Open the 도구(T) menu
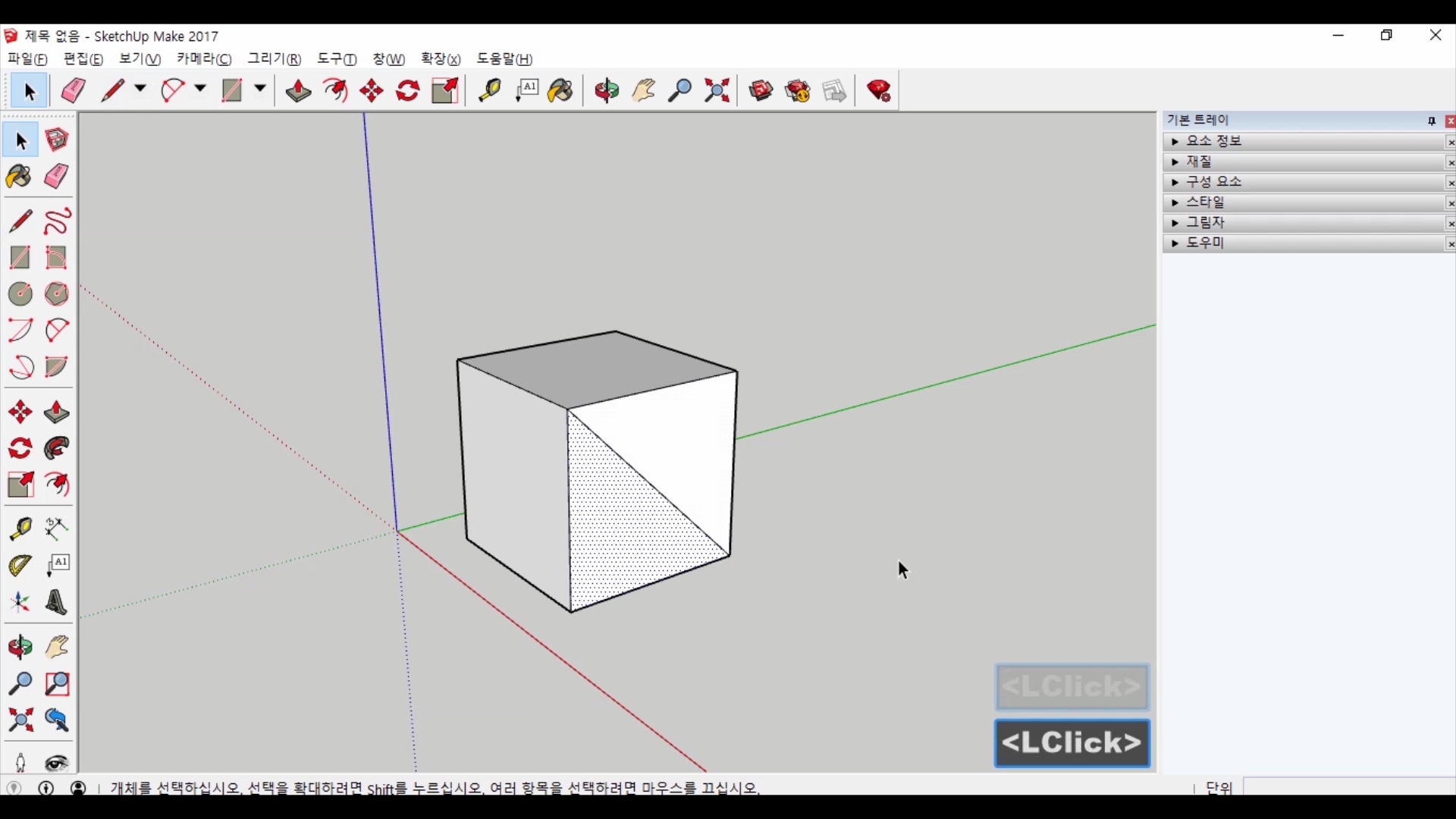The height and width of the screenshot is (819, 1456). pos(337,59)
